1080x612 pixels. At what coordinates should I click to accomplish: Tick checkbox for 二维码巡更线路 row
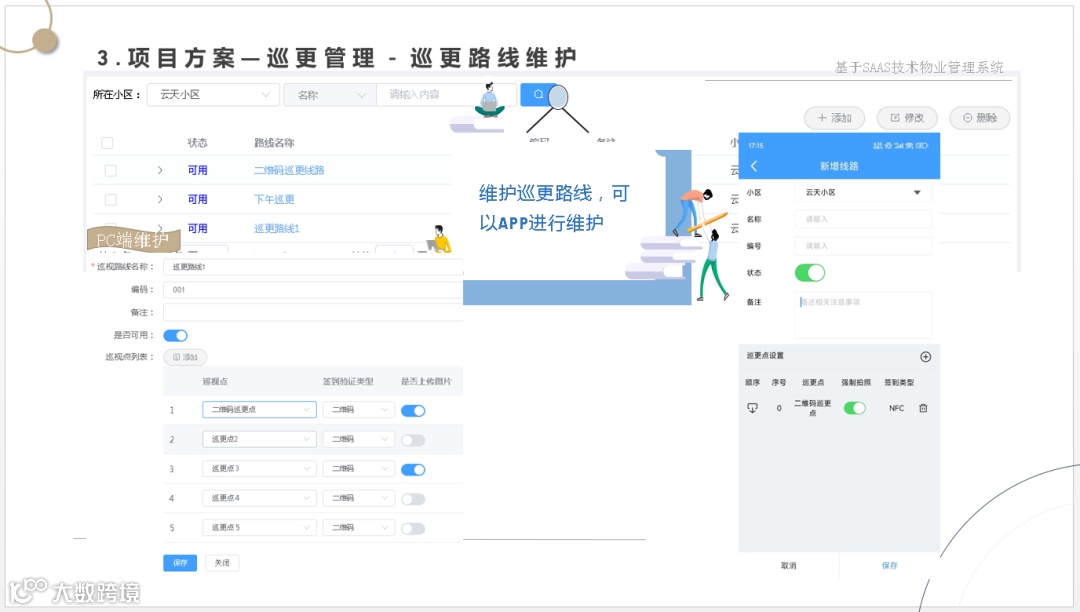(110, 171)
